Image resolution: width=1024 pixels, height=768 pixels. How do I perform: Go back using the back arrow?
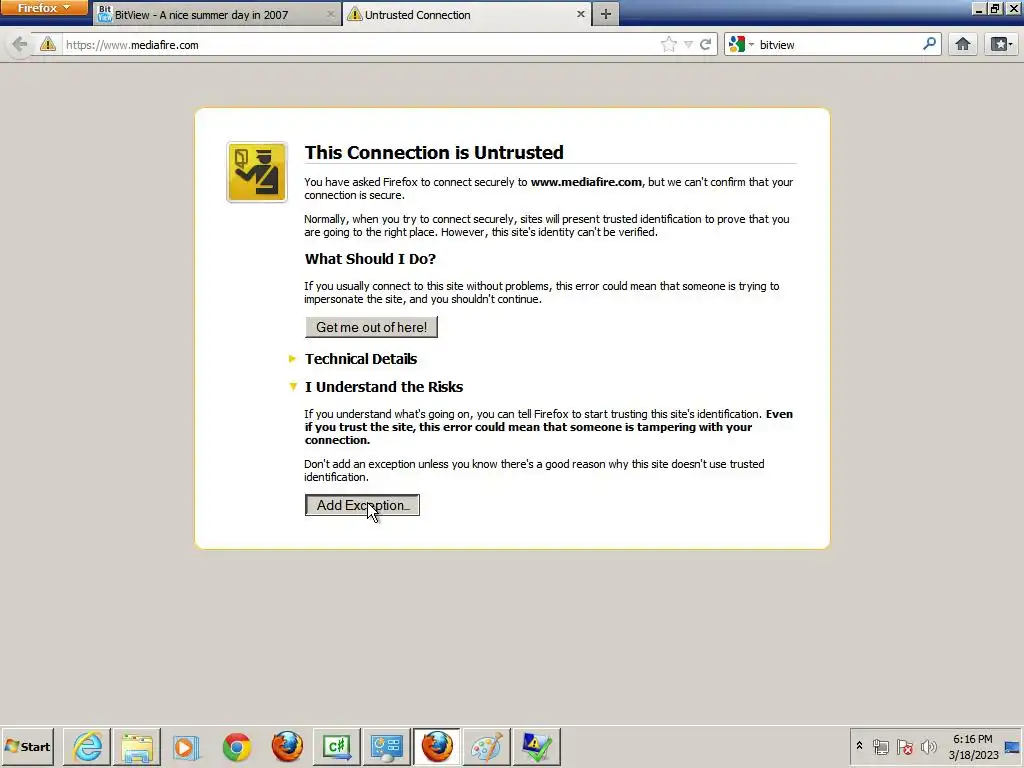point(20,44)
